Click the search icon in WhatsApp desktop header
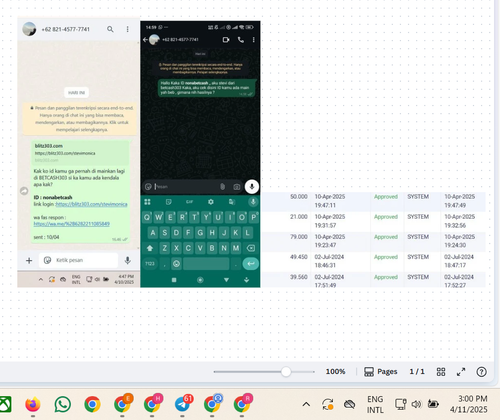Viewport: 500px width, 420px height. coord(110,29)
